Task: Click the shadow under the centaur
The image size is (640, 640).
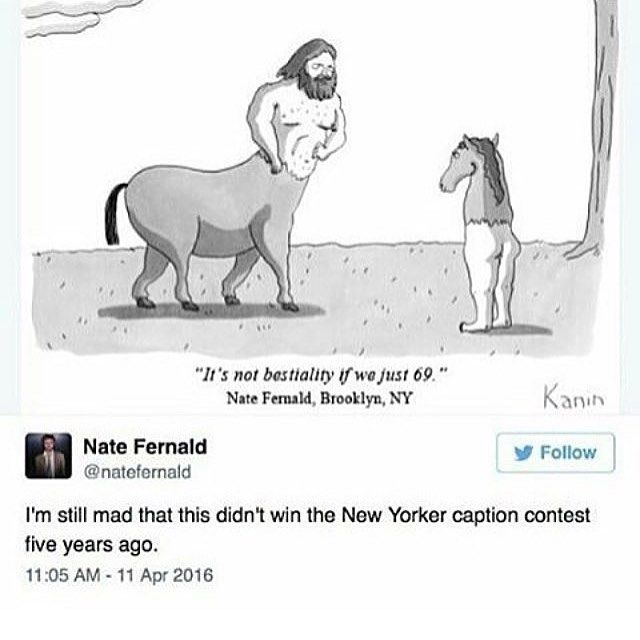Action: [211, 311]
